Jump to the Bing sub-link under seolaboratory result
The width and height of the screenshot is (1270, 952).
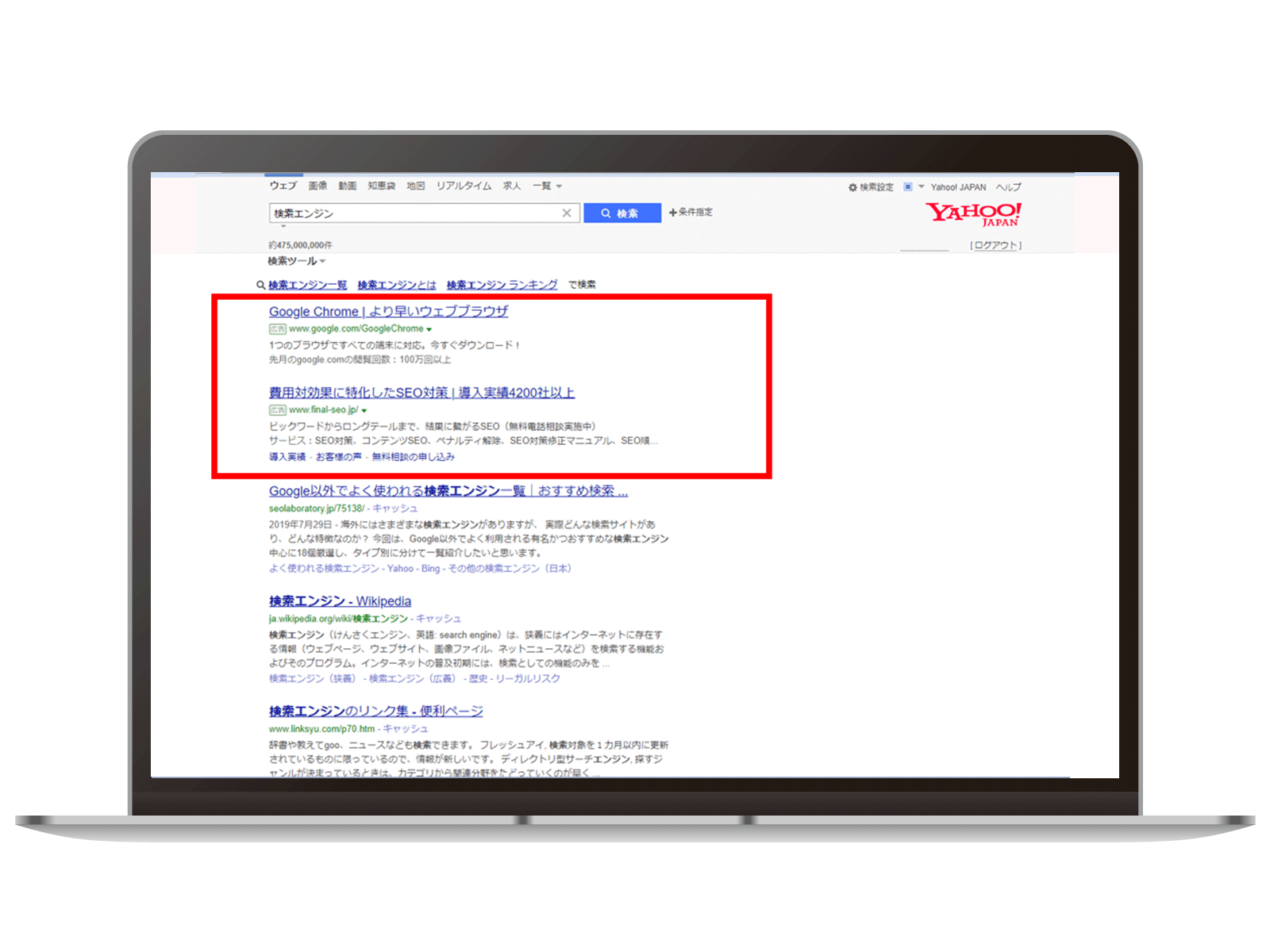(x=430, y=569)
